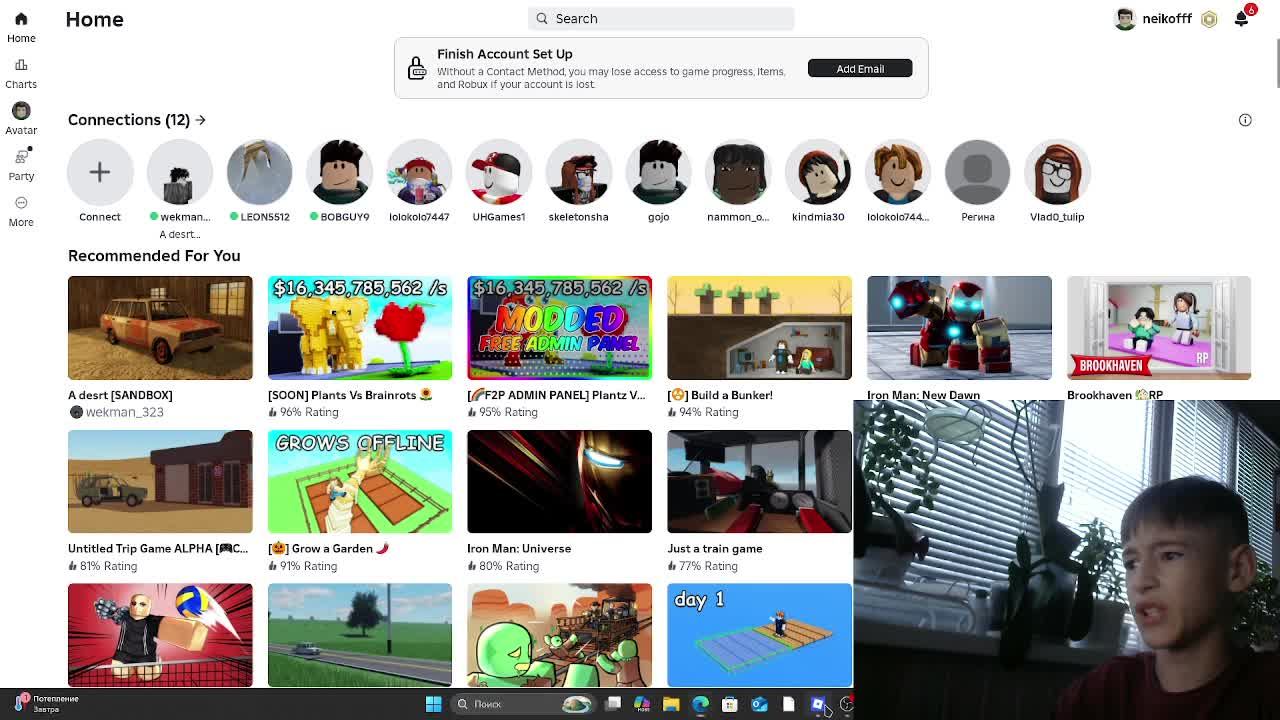
Task: Click the 'Just a train game' title
Action: (x=715, y=548)
